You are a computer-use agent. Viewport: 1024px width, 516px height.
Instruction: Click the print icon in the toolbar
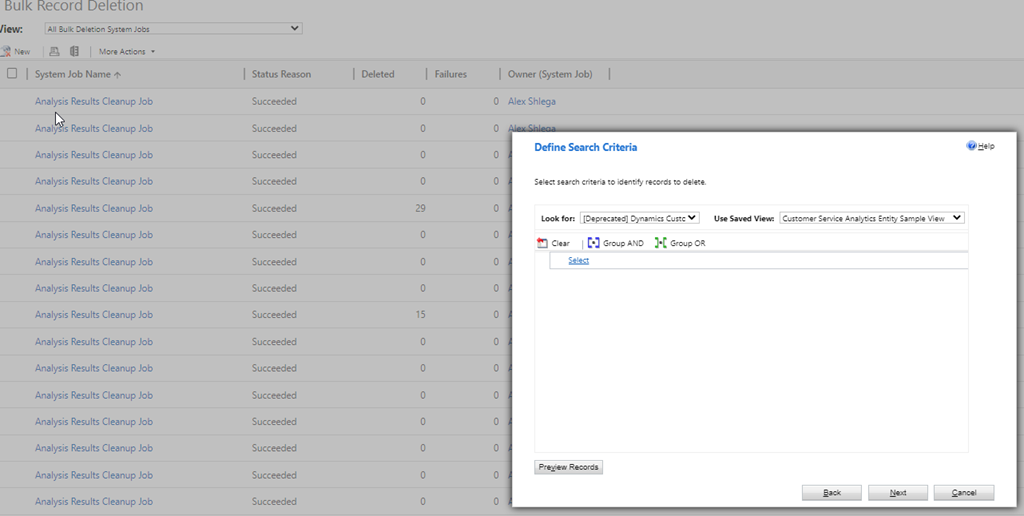click(x=54, y=51)
